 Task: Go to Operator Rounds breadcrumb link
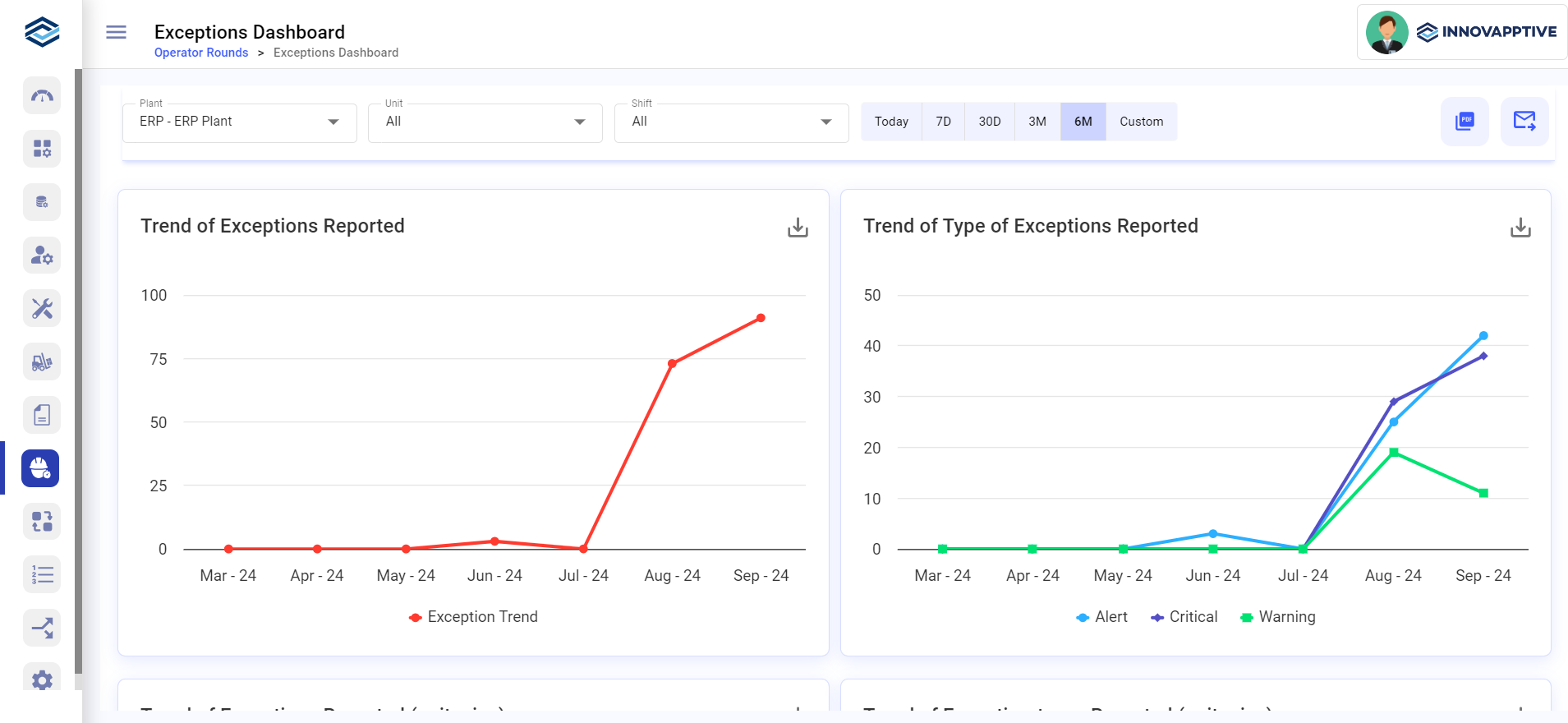pos(201,53)
